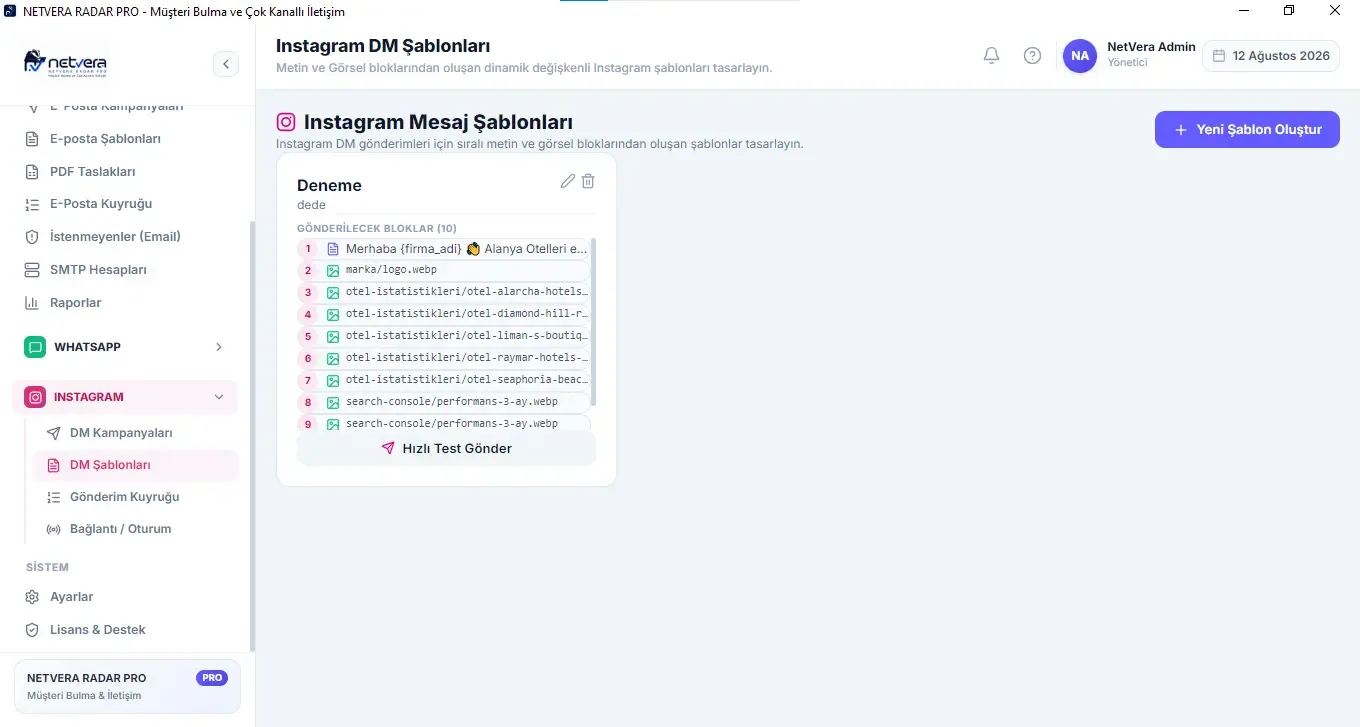Click the sidebar vertical scrollbar
Image resolution: width=1360 pixels, height=727 pixels.
click(252, 435)
